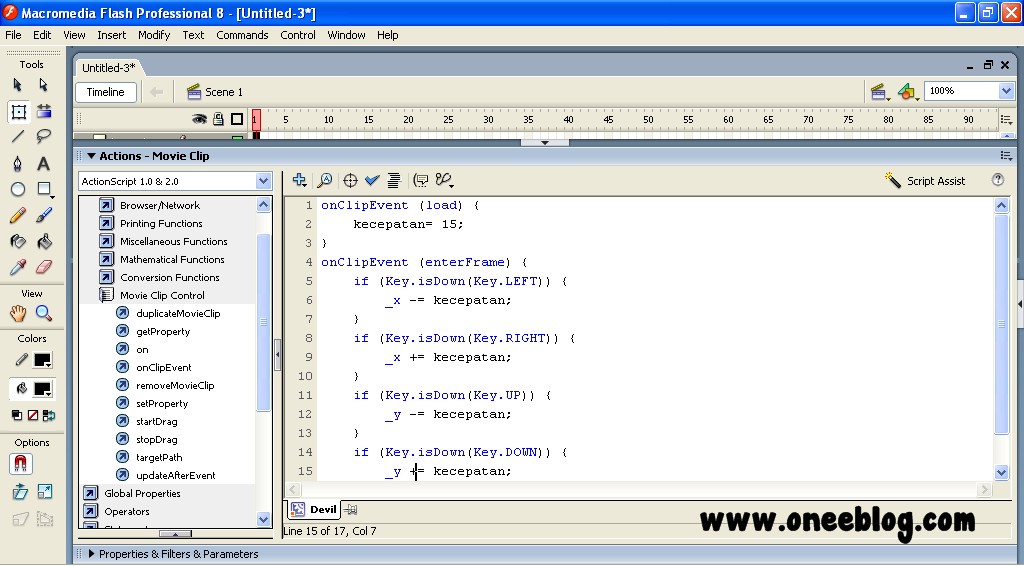Open the Control menu

pos(298,35)
